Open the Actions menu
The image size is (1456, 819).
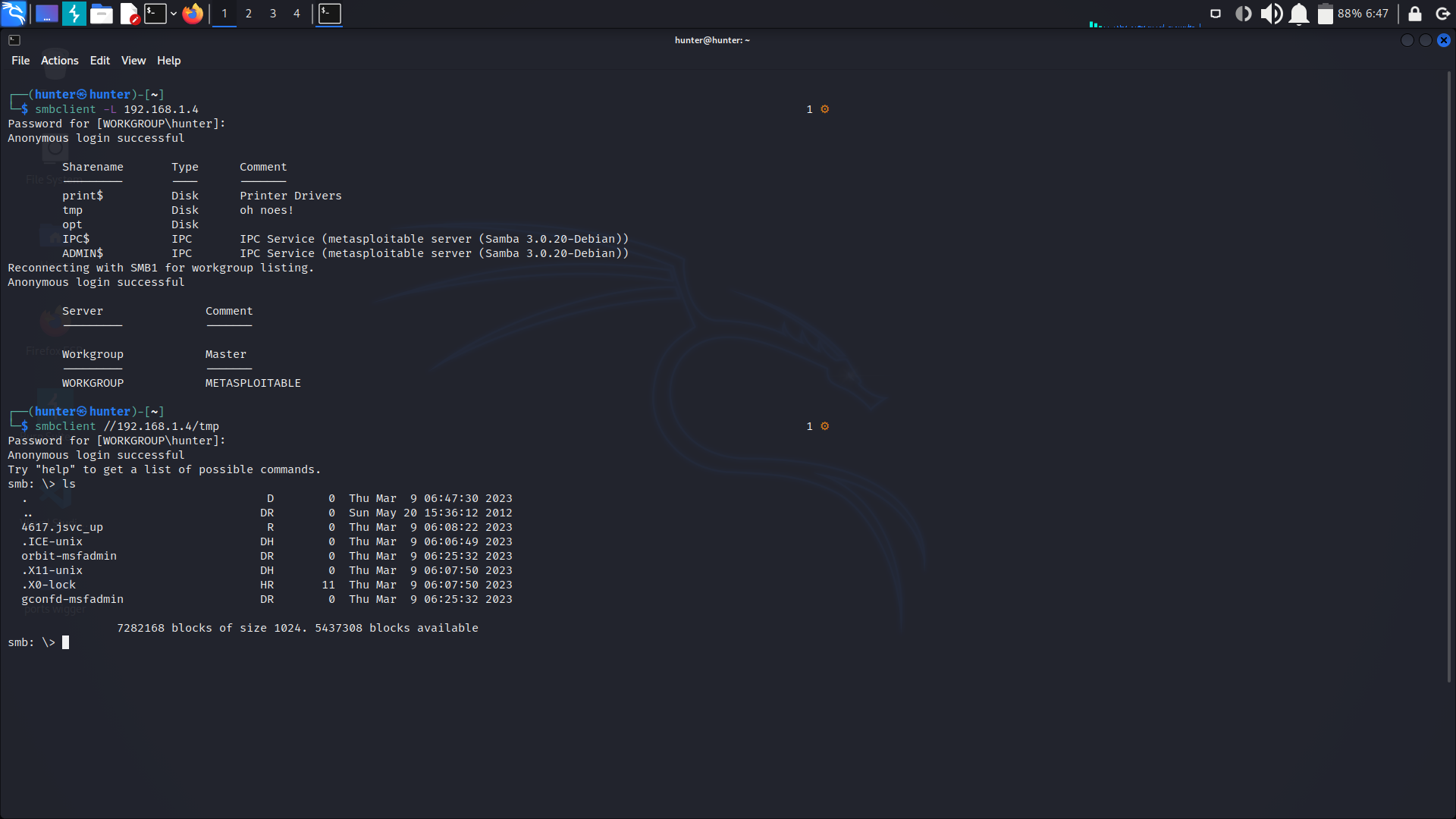pos(59,61)
